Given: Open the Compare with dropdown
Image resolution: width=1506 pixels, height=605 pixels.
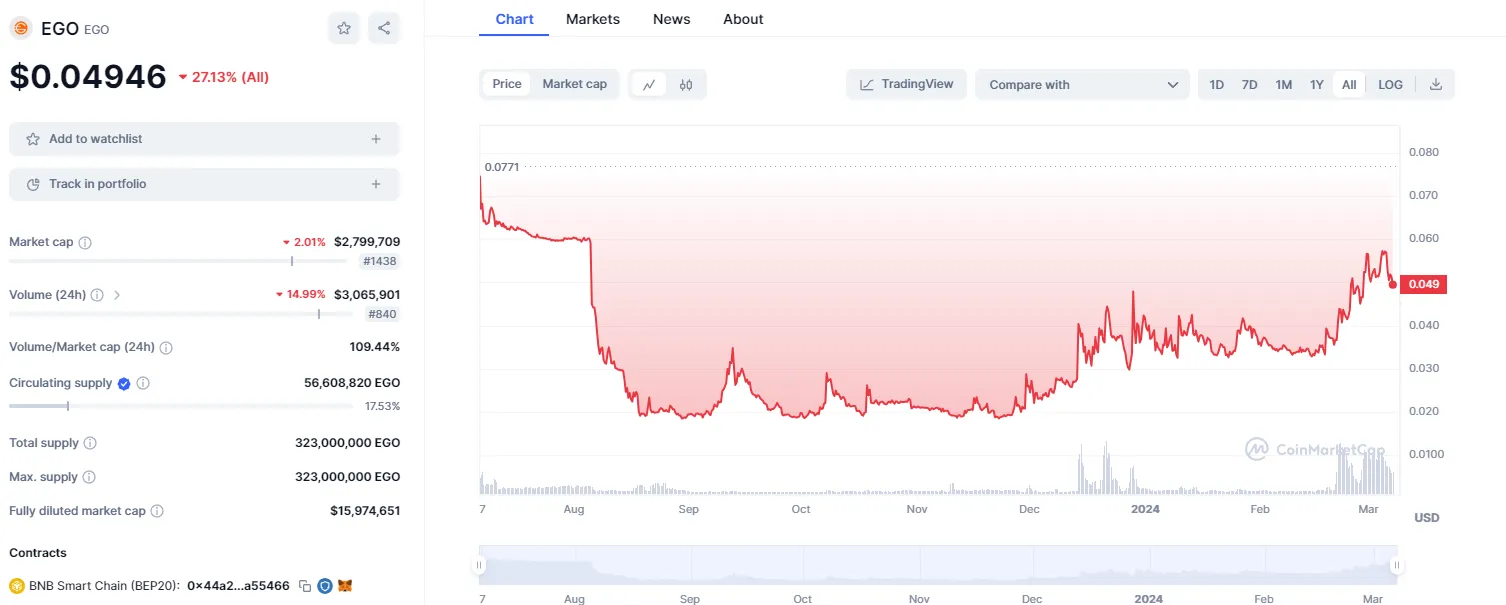Looking at the screenshot, I should pos(1083,85).
